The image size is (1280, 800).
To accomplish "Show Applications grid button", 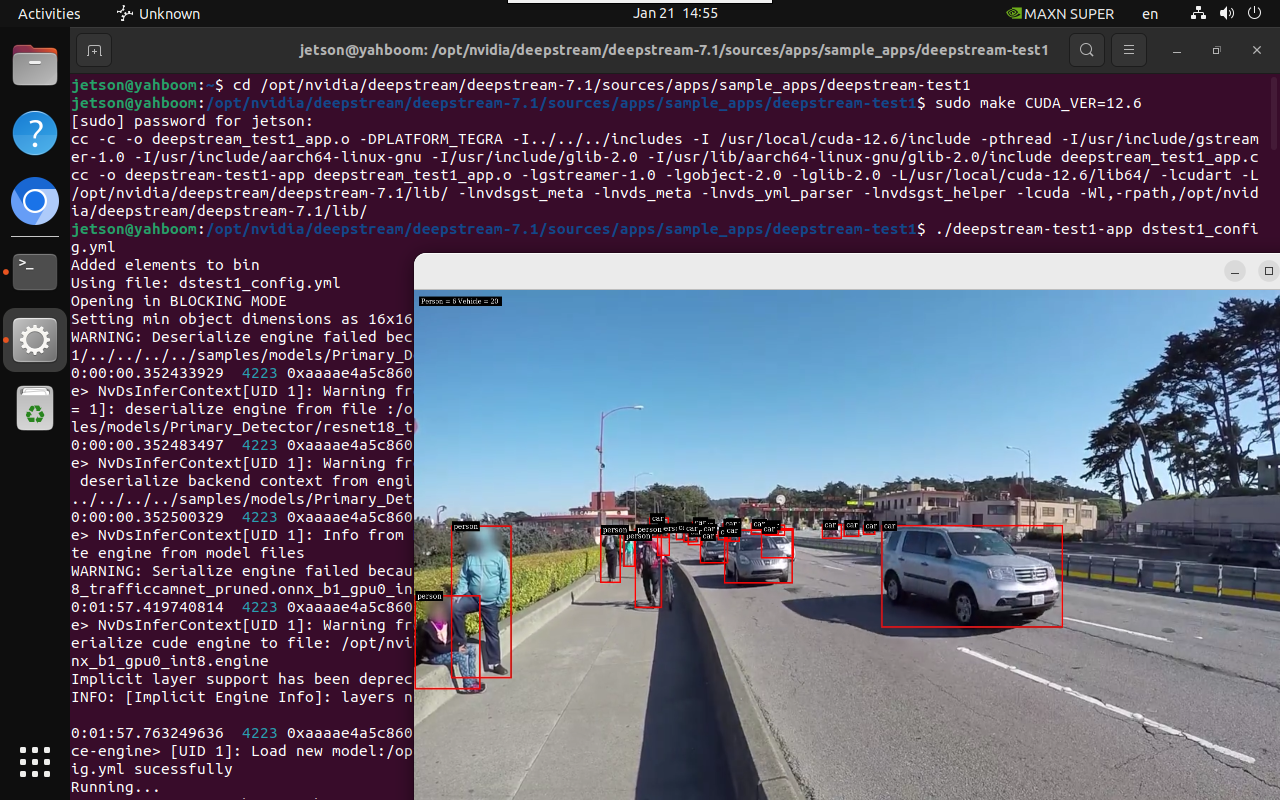I will point(35,762).
